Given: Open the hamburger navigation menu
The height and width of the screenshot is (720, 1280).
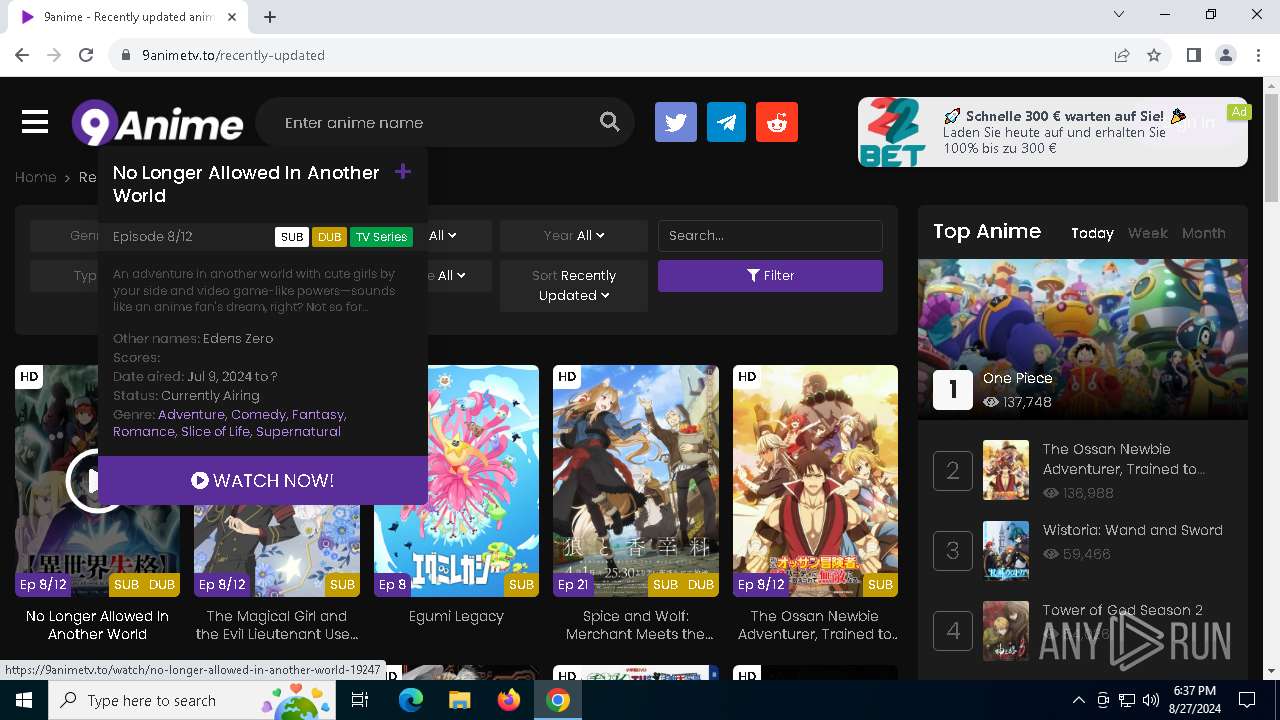Looking at the screenshot, I should tap(35, 122).
